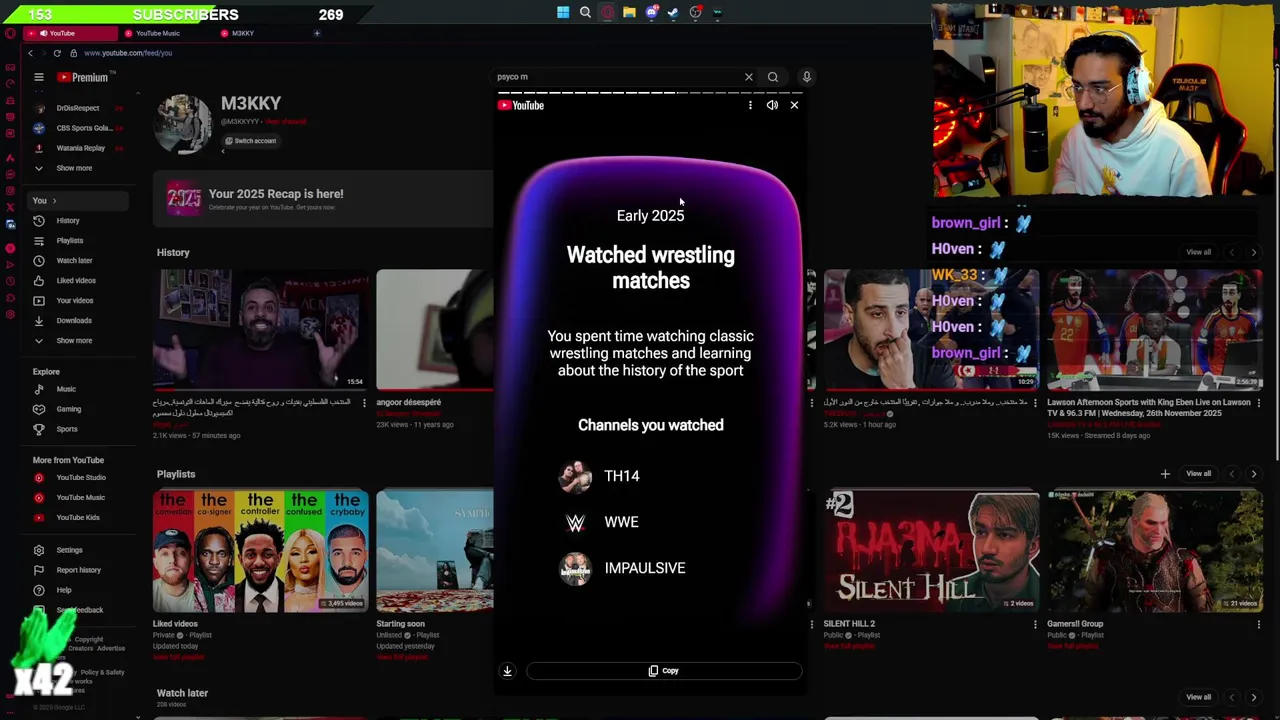Open TH14 channel in the recap
The width and height of the screenshot is (1280, 720).
click(x=599, y=476)
